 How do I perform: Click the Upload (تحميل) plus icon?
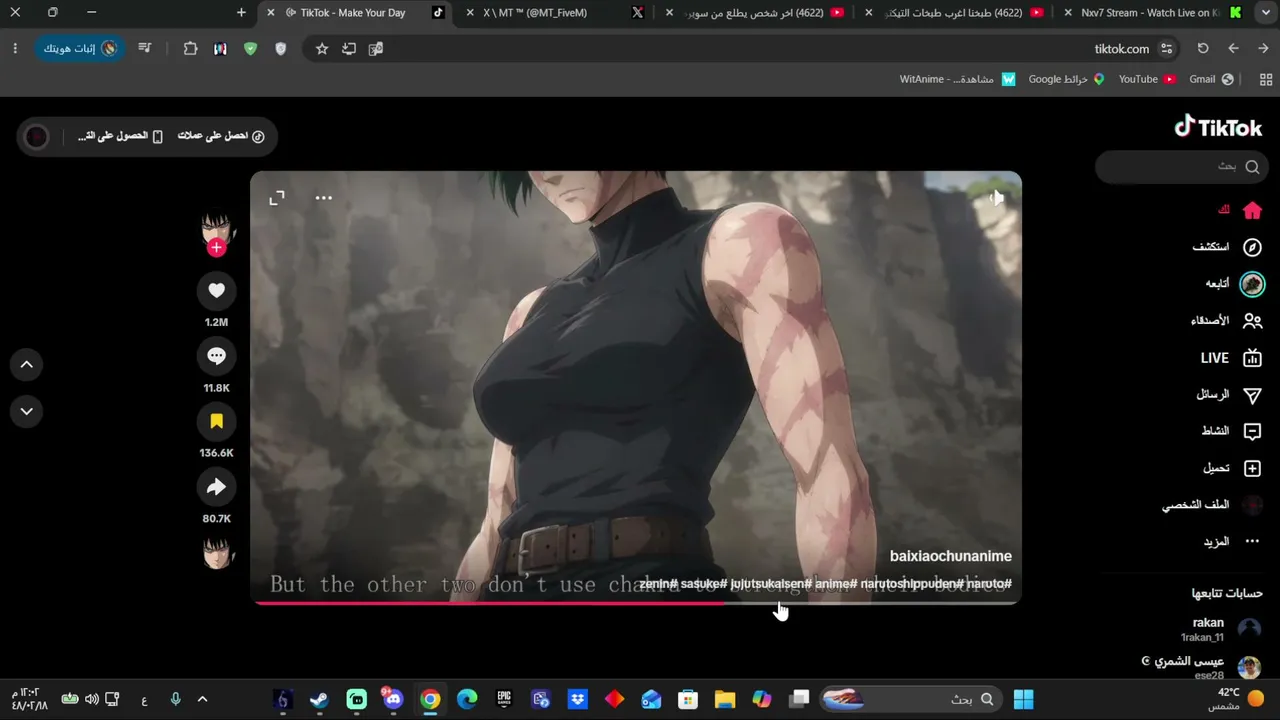(1252, 468)
